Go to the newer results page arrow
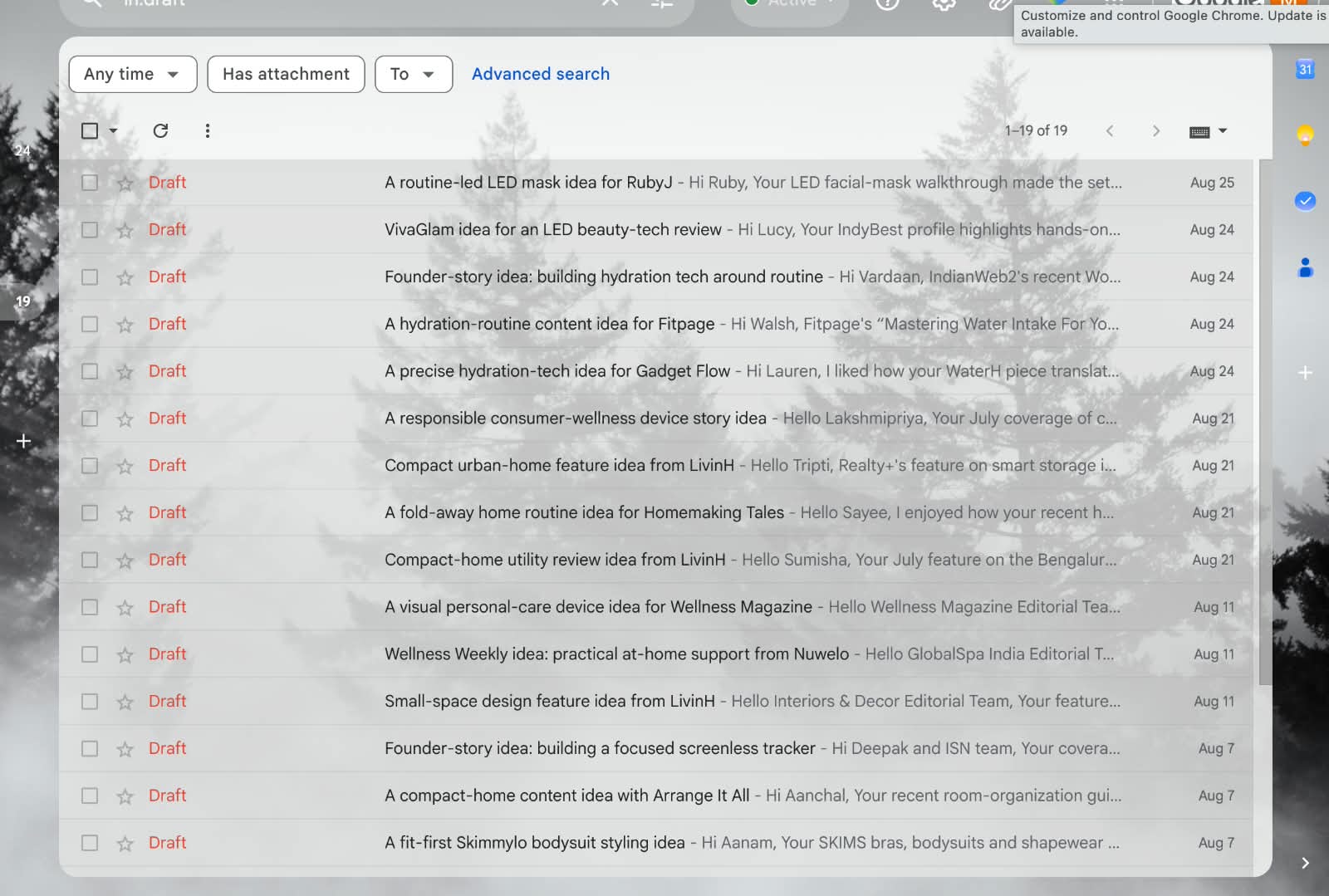This screenshot has height=896, width=1329. (1110, 130)
